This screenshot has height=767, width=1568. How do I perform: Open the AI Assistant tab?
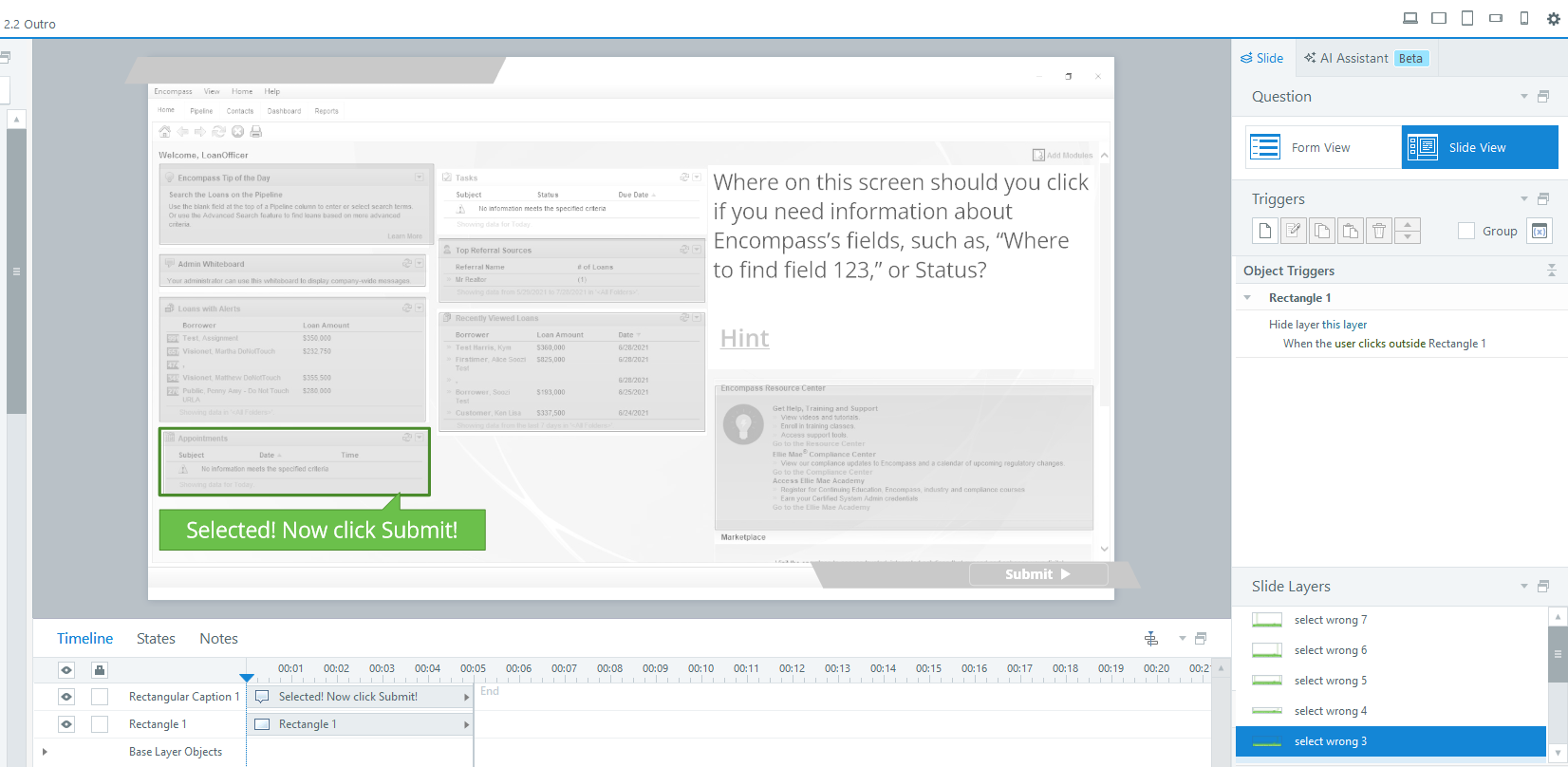(x=1353, y=58)
